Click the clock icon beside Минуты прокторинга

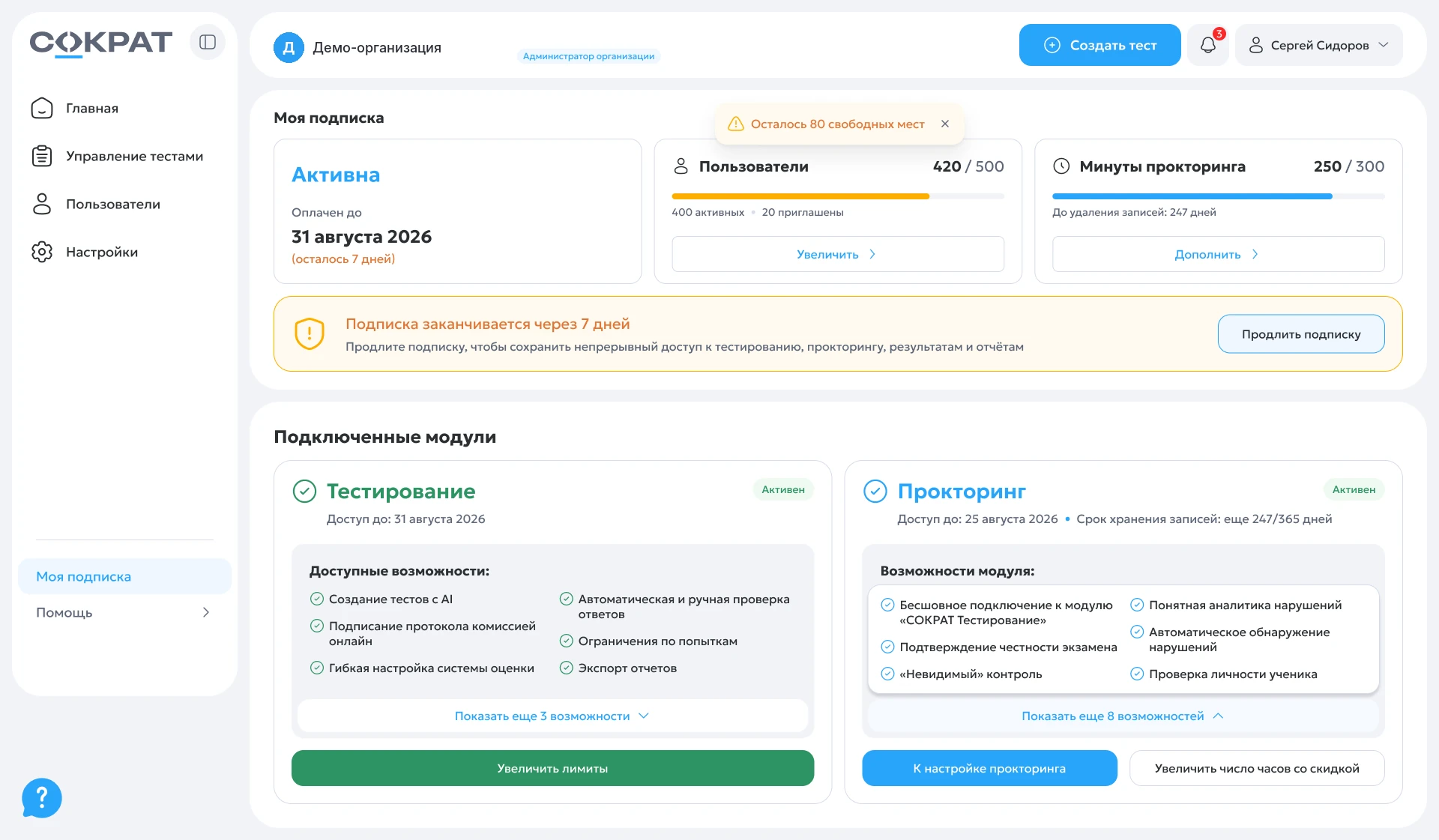[x=1061, y=166]
